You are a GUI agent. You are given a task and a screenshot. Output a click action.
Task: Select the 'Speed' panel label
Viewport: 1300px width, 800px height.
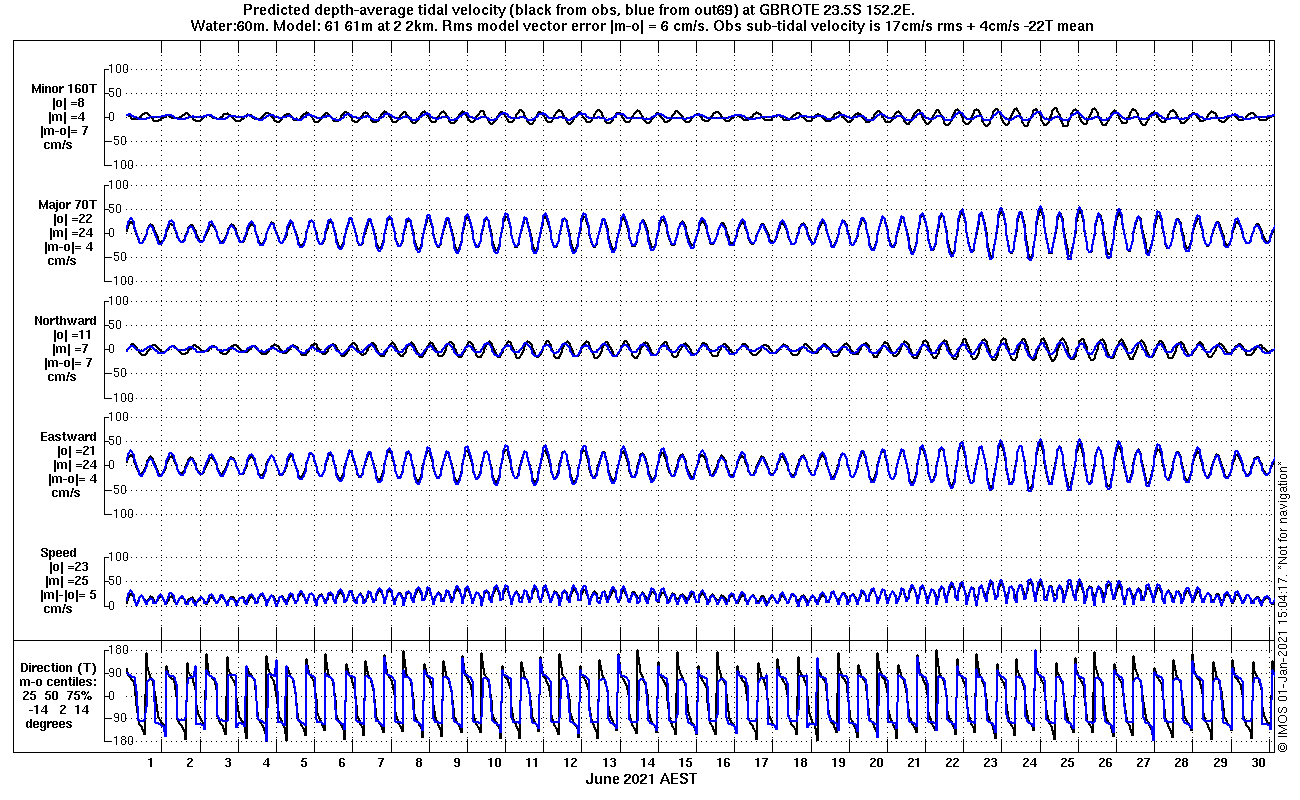[x=58, y=553]
